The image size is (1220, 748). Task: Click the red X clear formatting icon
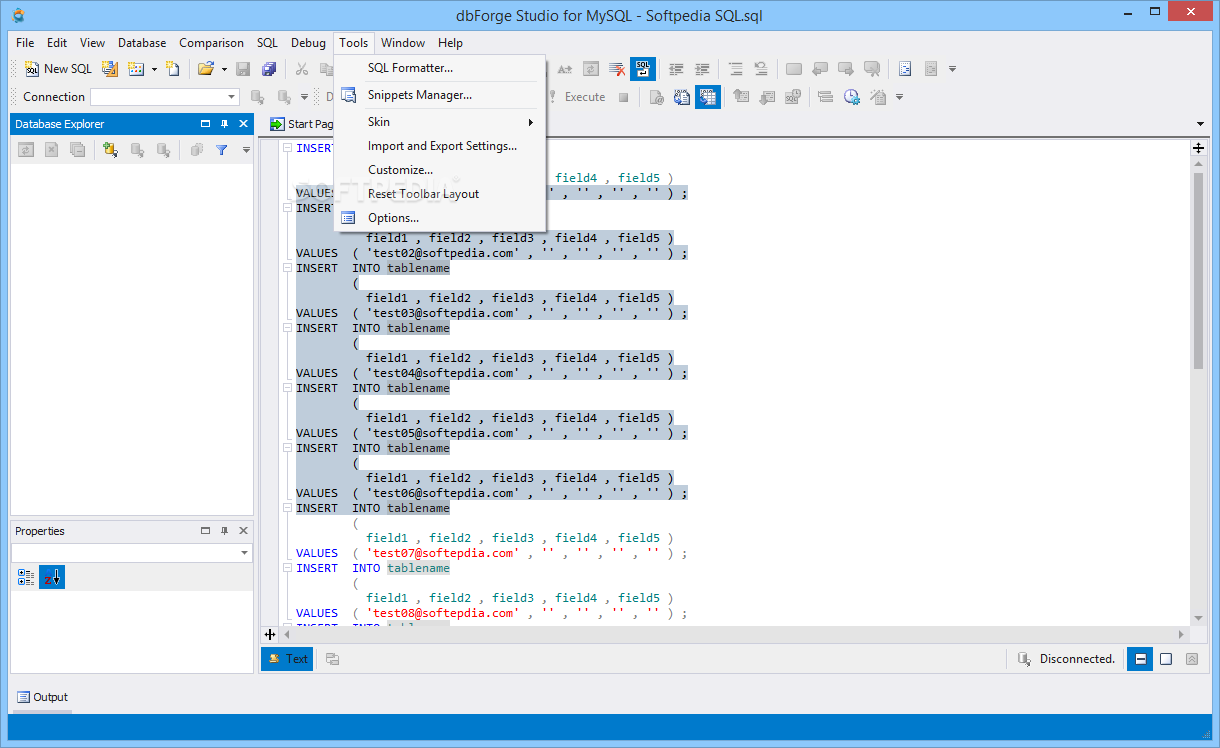click(x=618, y=69)
